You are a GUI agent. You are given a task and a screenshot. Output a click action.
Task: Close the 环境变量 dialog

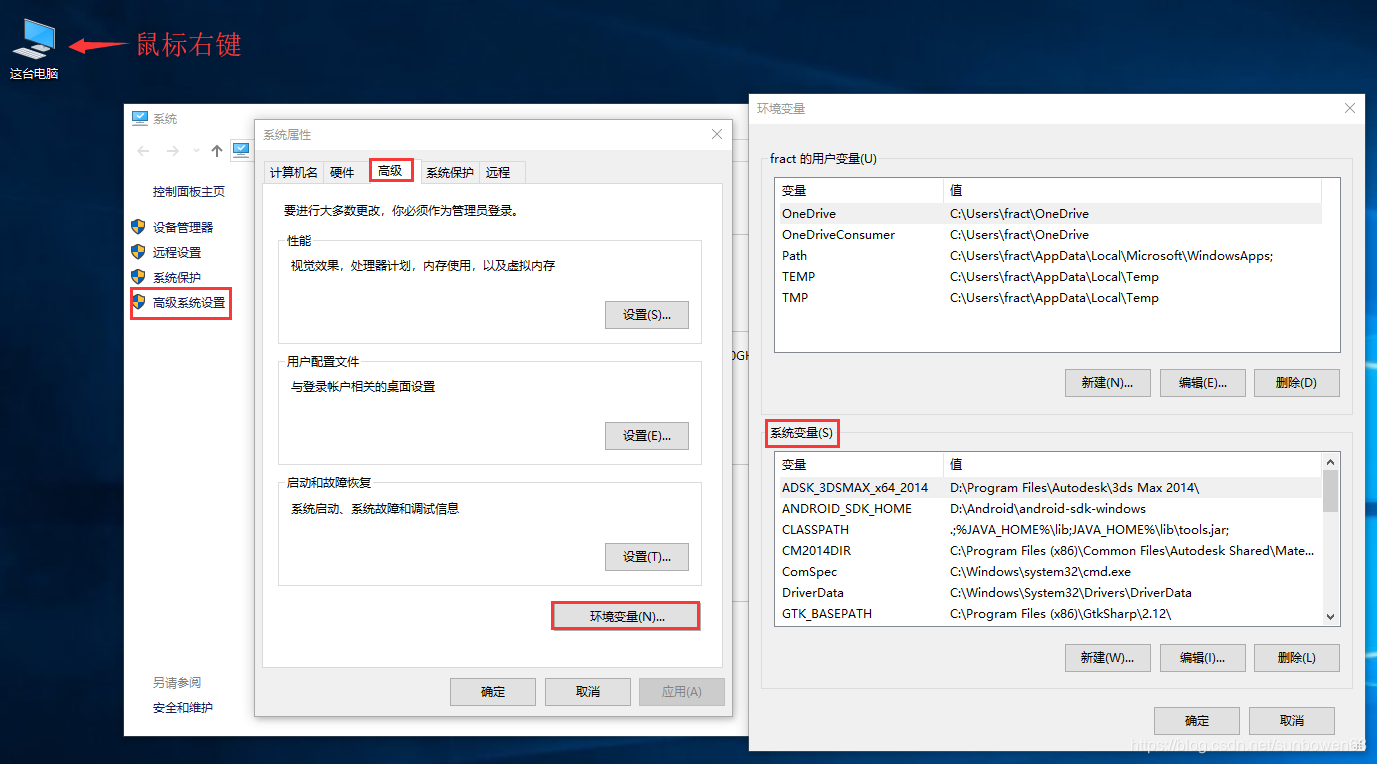(x=1350, y=108)
